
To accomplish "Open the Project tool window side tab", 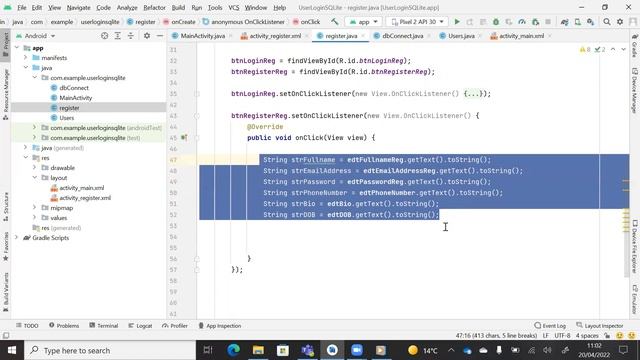I will [5, 45].
